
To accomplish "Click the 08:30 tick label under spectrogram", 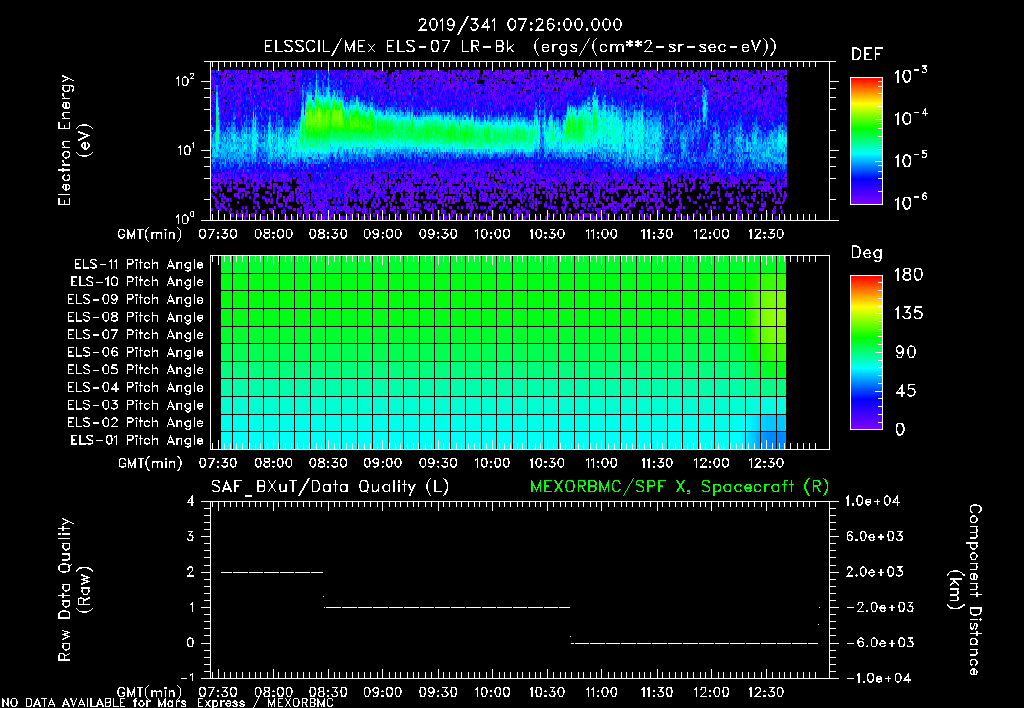I will click(328, 234).
